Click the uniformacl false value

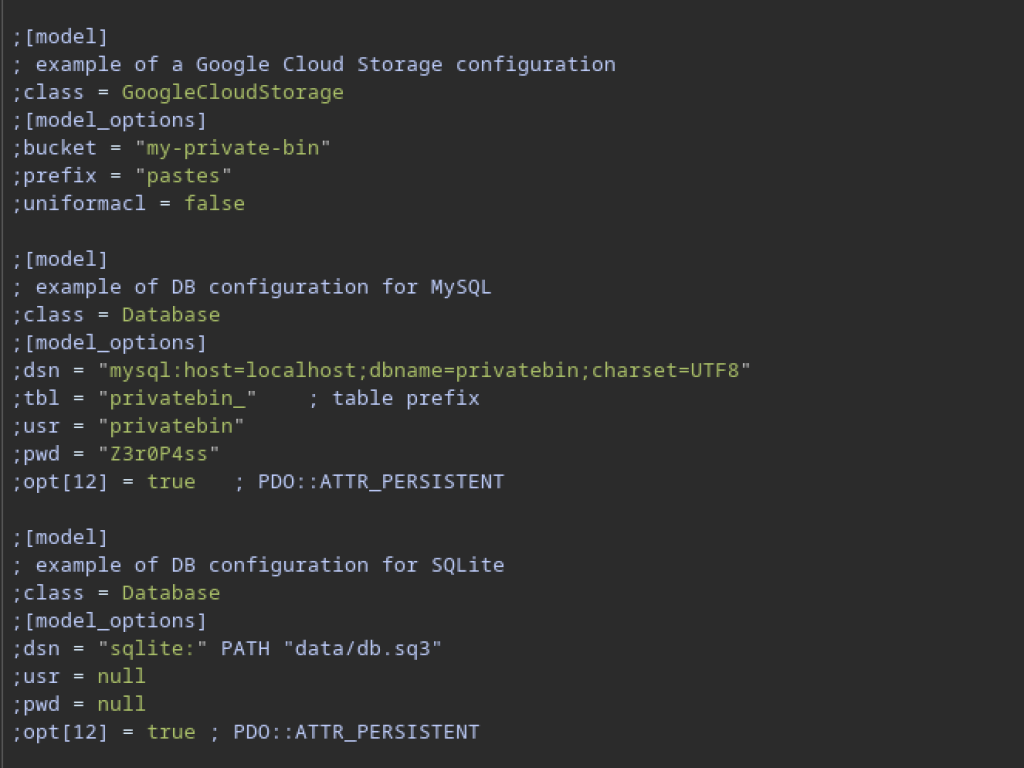point(214,203)
